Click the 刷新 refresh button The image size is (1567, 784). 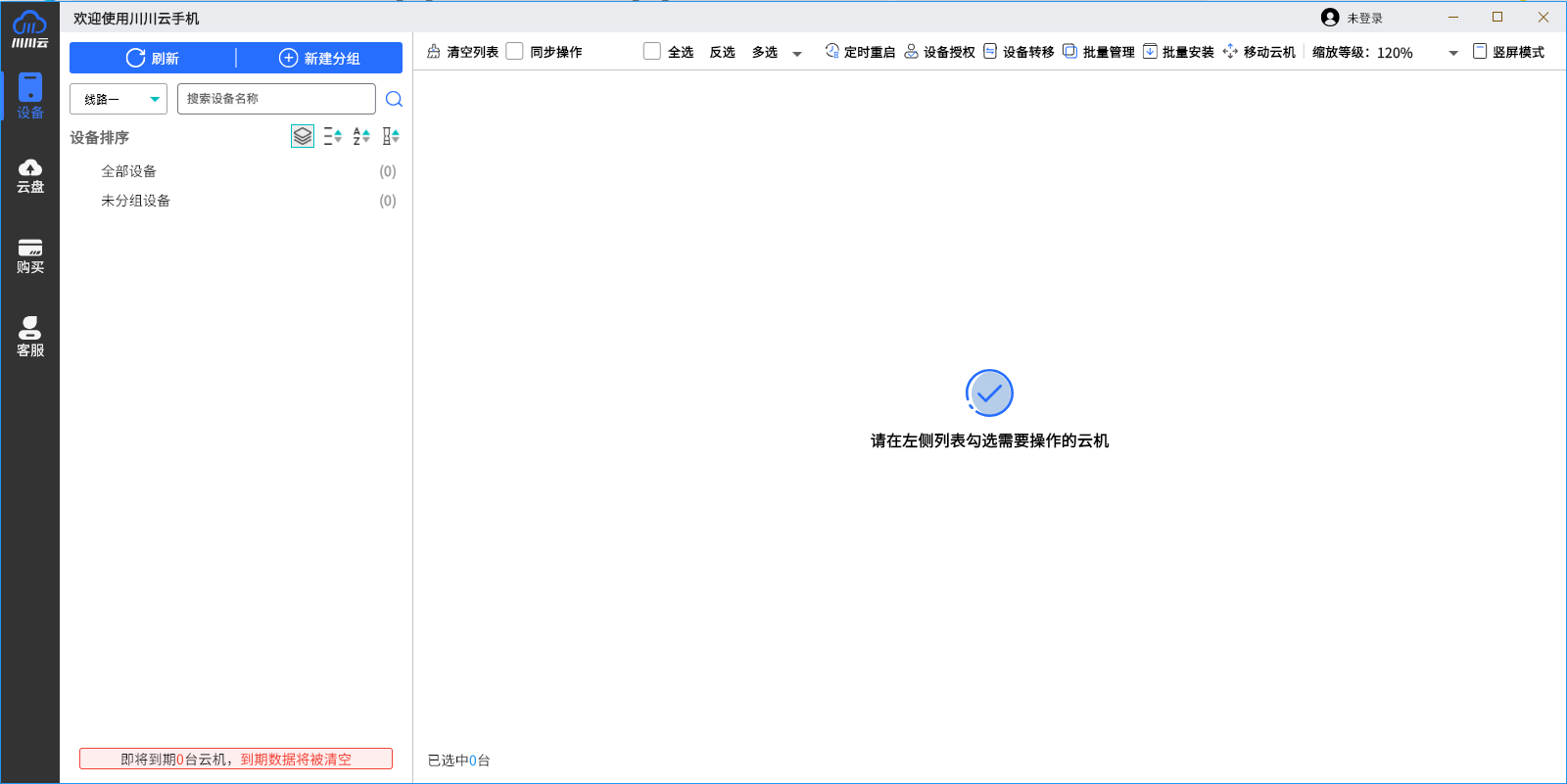[153, 58]
